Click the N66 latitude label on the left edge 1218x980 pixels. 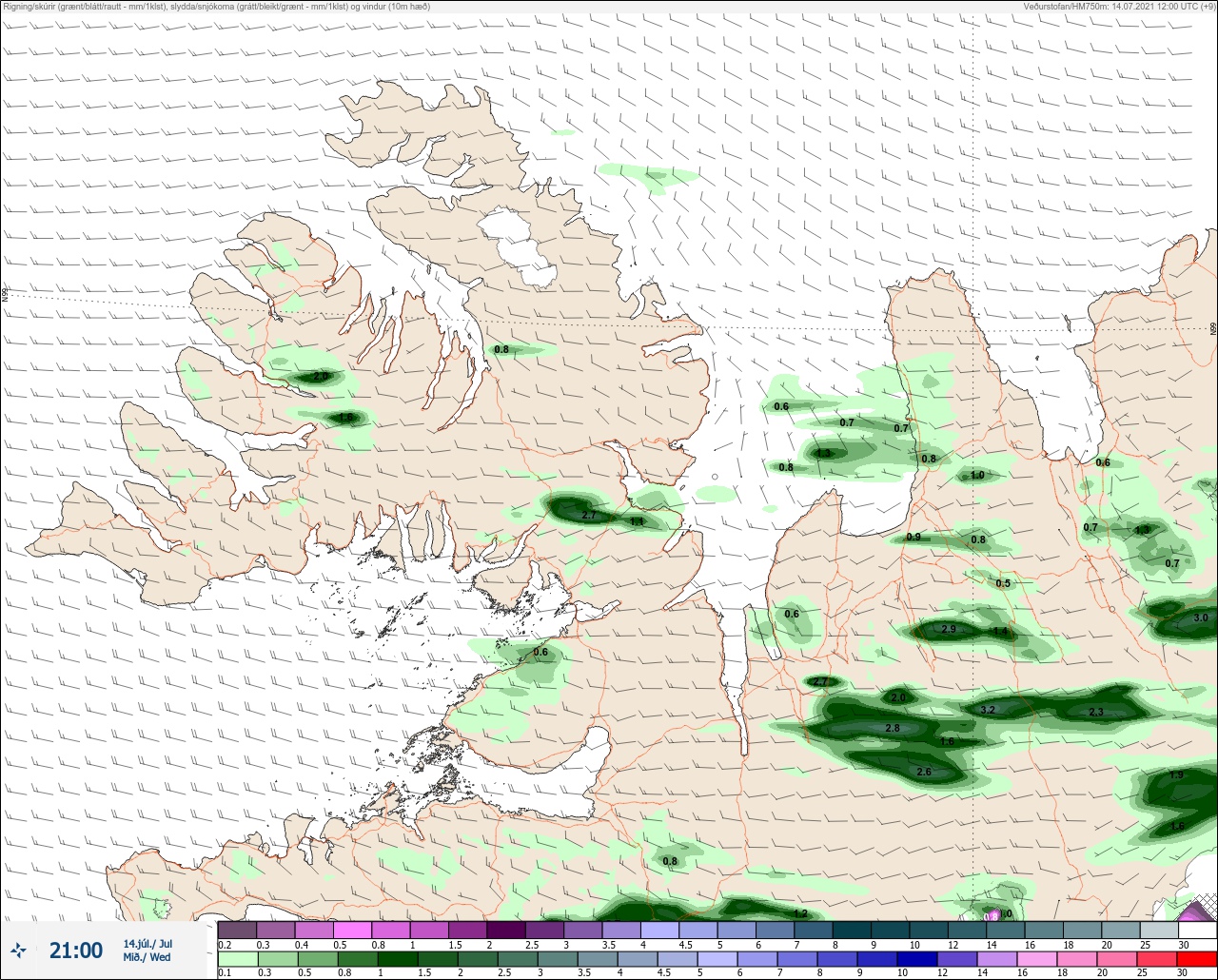pyautogui.click(x=5, y=294)
